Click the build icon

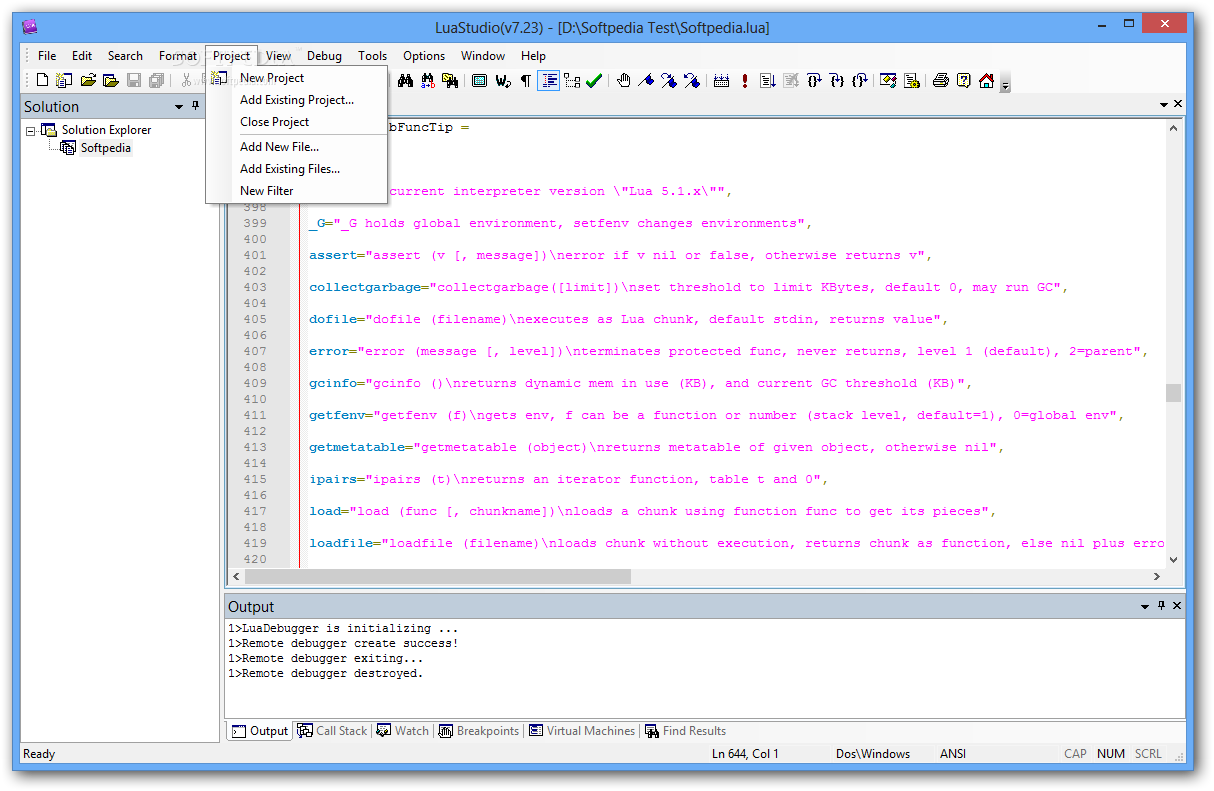point(722,81)
